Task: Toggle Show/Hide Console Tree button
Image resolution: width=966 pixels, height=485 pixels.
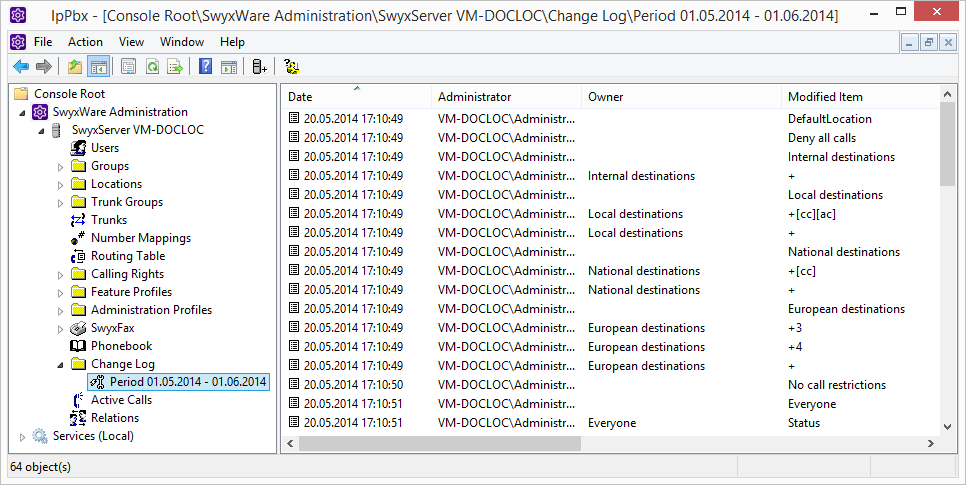Action: pyautogui.click(x=98, y=67)
